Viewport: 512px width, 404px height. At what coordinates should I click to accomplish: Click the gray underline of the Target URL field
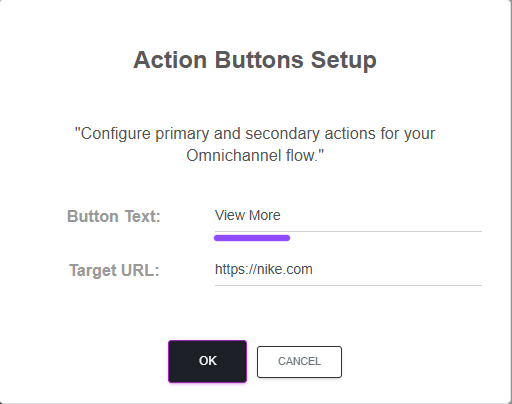(348, 285)
